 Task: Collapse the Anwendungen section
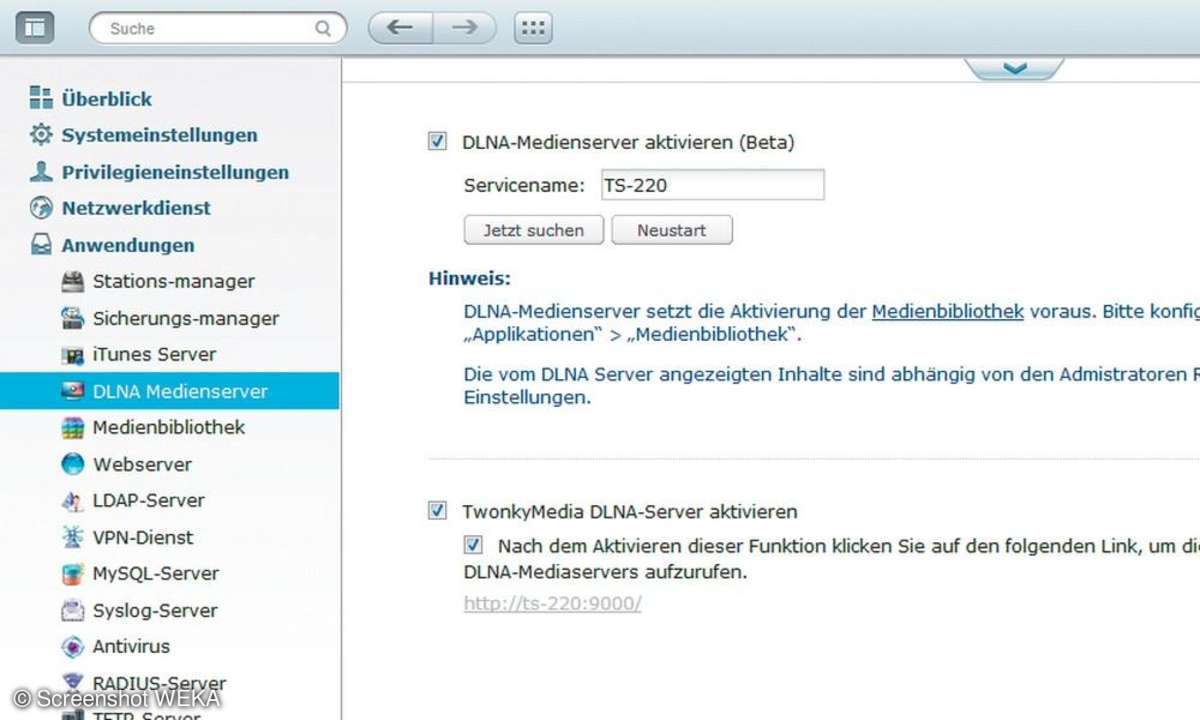coord(128,245)
